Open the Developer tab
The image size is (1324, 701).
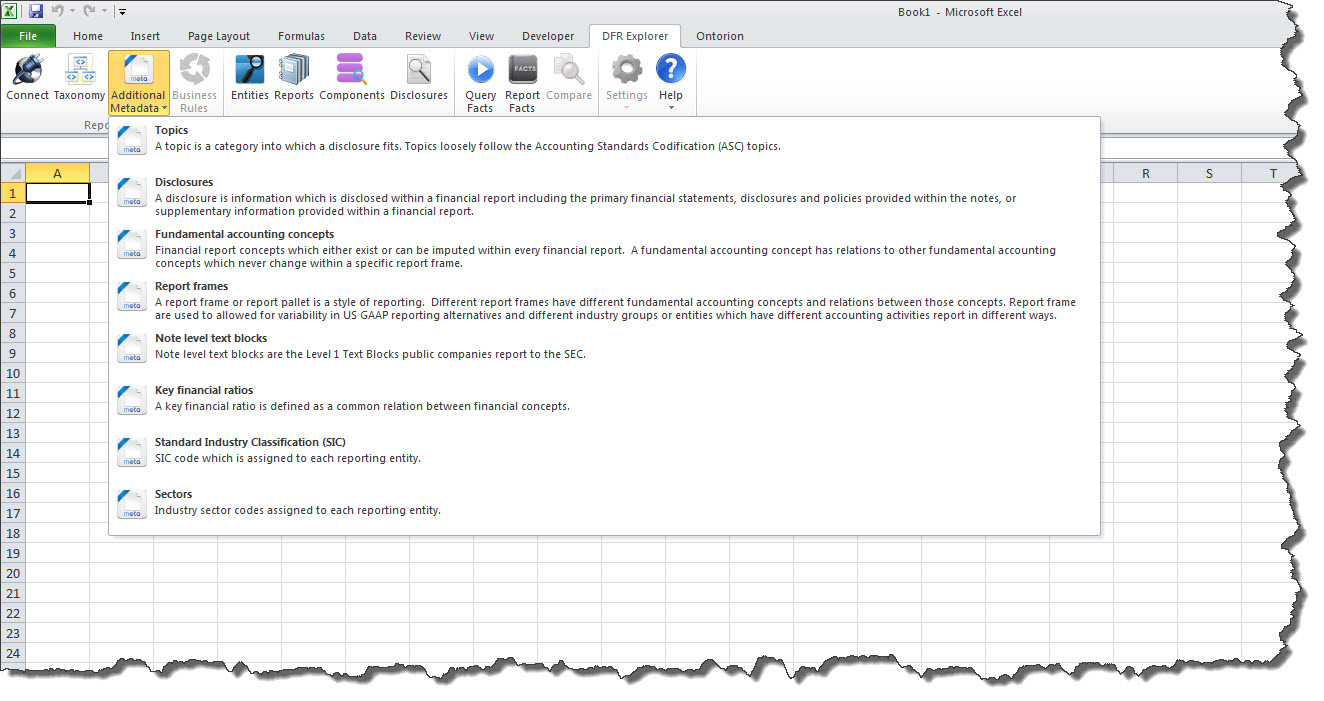point(548,36)
